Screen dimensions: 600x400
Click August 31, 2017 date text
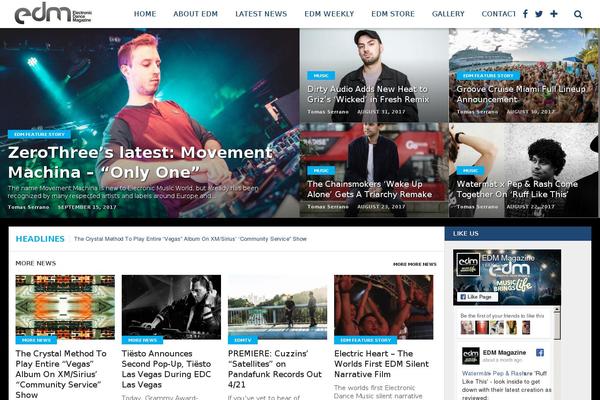pos(381,112)
